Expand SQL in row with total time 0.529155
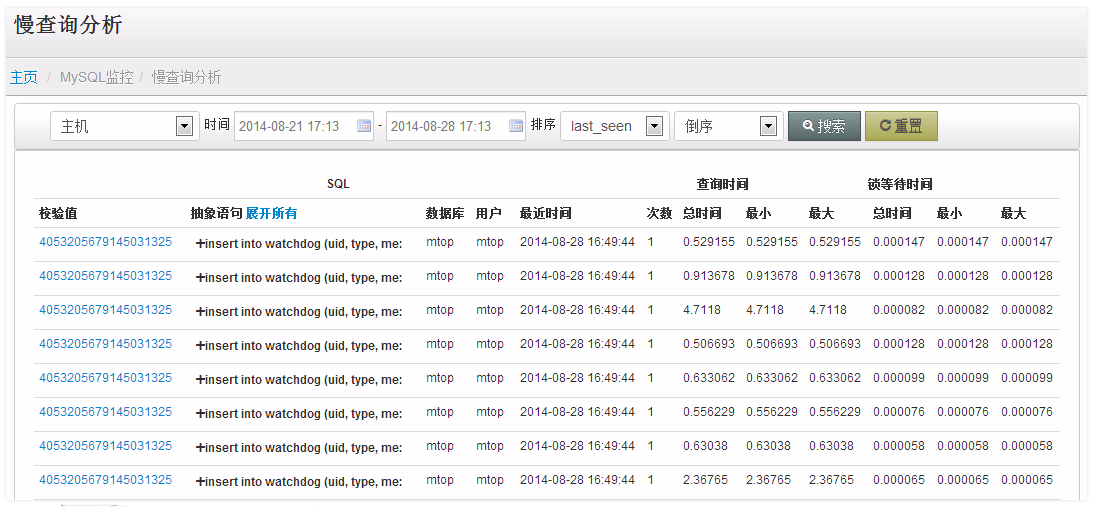Viewport: 1097px width, 507px height. click(x=201, y=244)
